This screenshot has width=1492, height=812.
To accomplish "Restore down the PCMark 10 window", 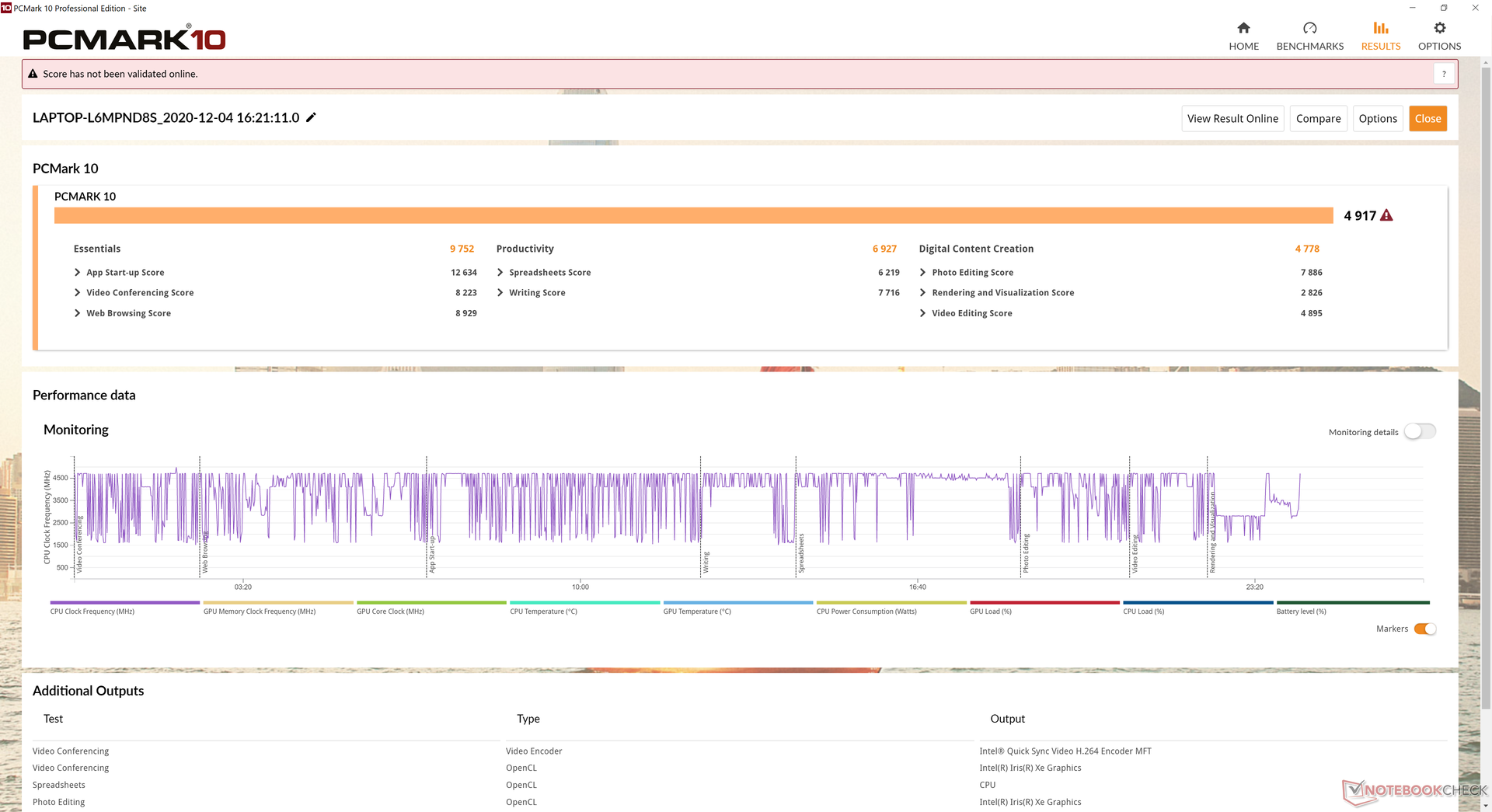I will click(x=1444, y=8).
